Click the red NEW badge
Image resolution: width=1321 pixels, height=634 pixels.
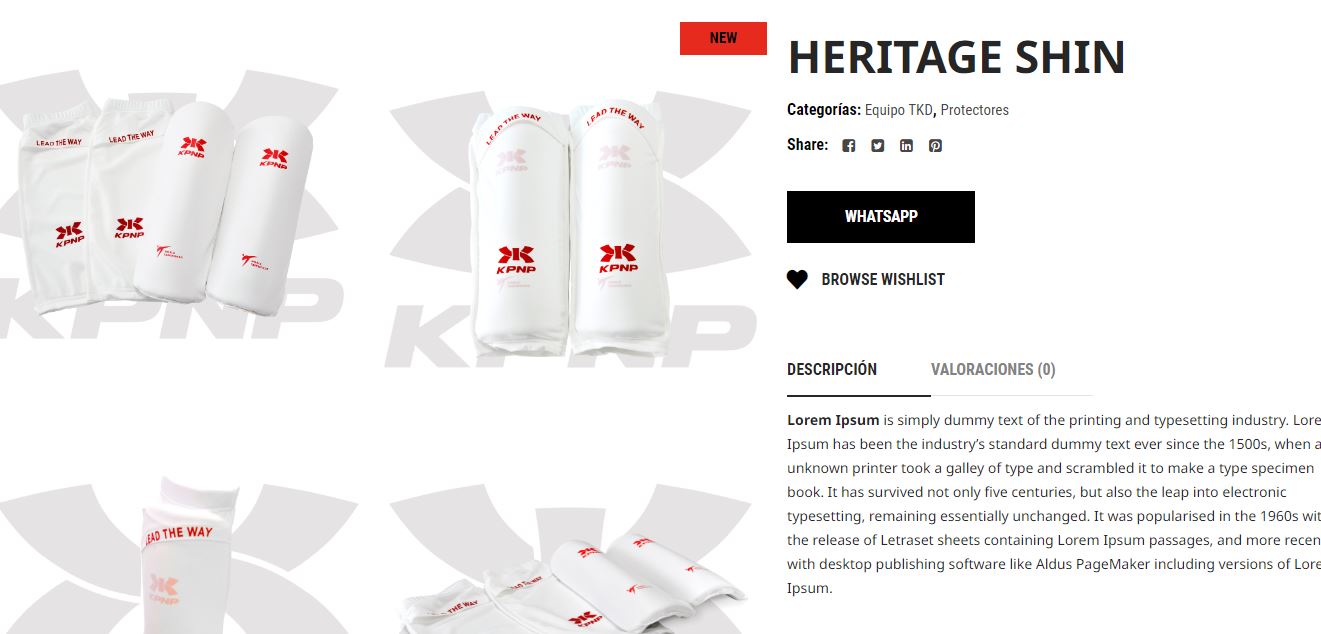(x=723, y=38)
